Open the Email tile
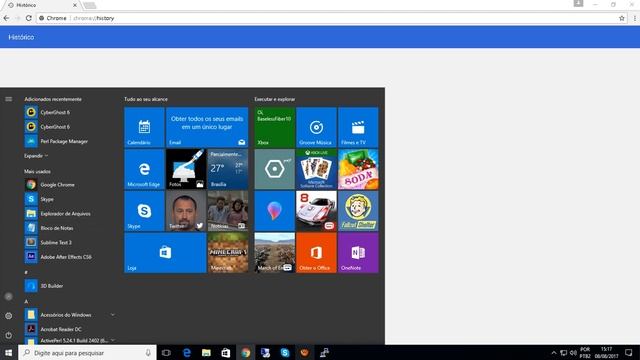Viewport: 640px width, 360px height. pos(207,127)
